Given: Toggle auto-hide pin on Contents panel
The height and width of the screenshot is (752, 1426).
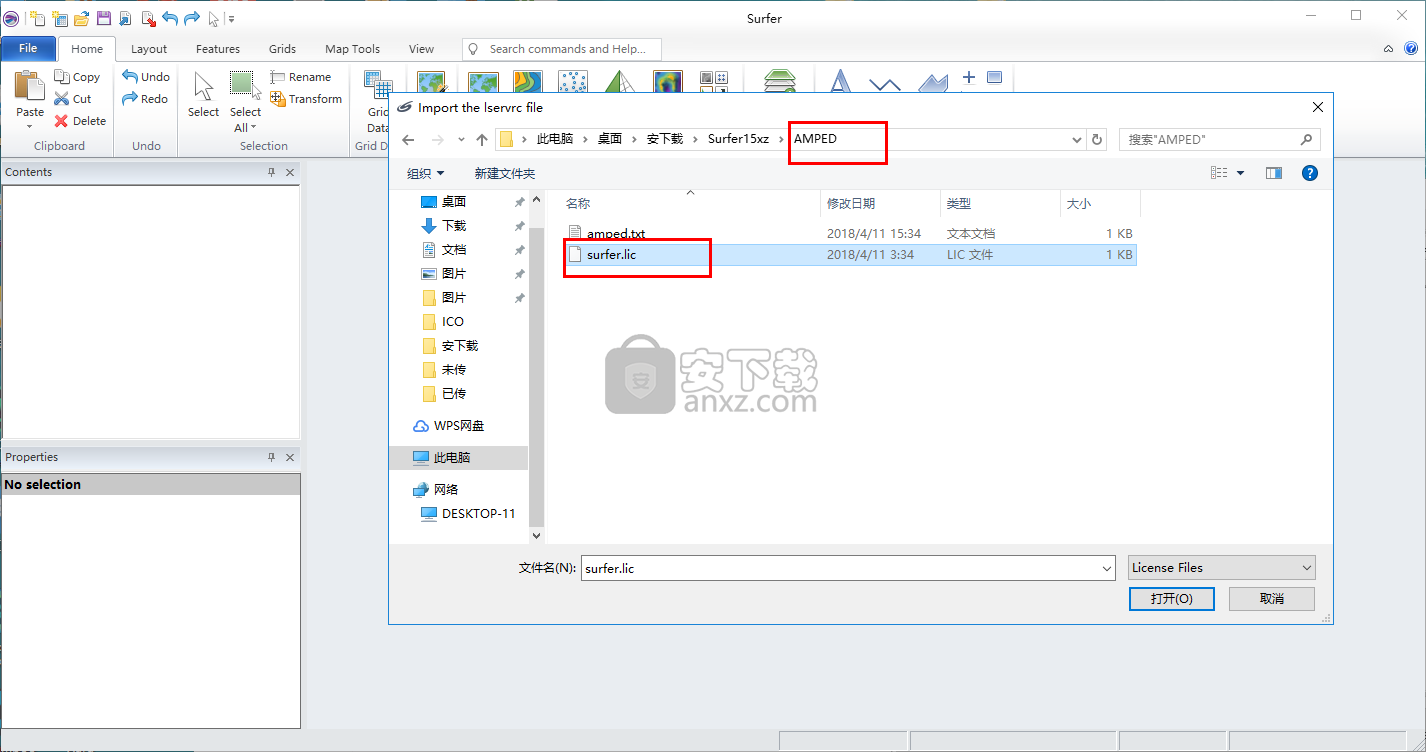Looking at the screenshot, I should pos(271,172).
